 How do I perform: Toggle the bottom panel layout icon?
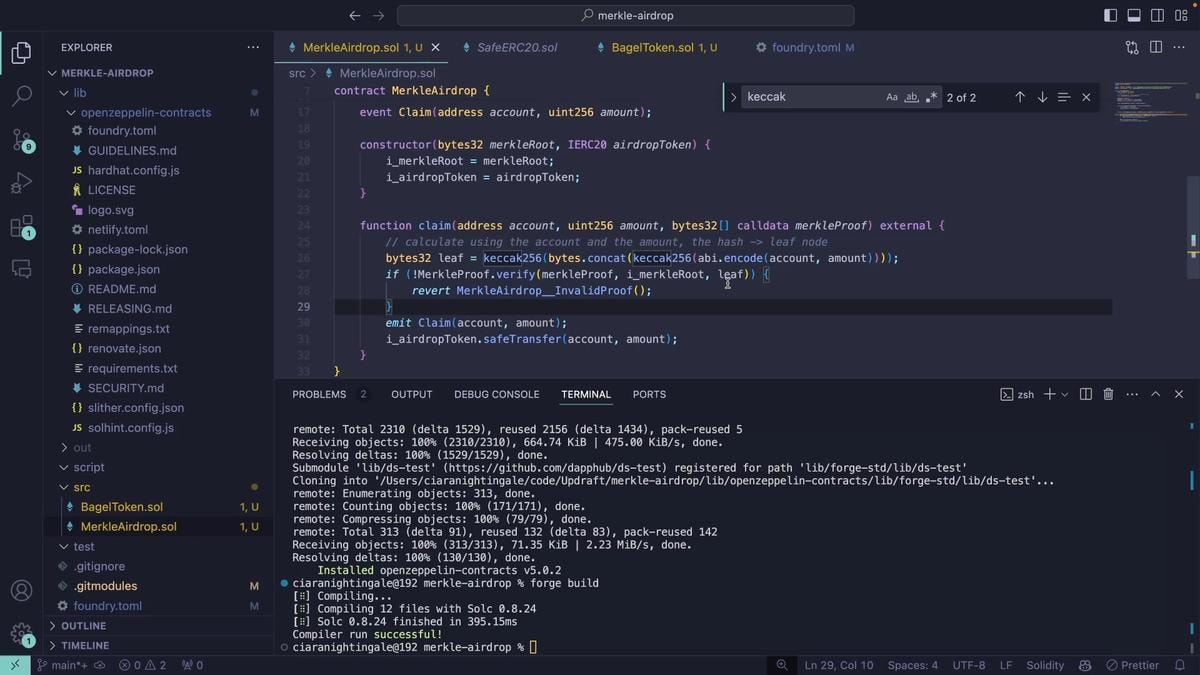[x=1134, y=16]
